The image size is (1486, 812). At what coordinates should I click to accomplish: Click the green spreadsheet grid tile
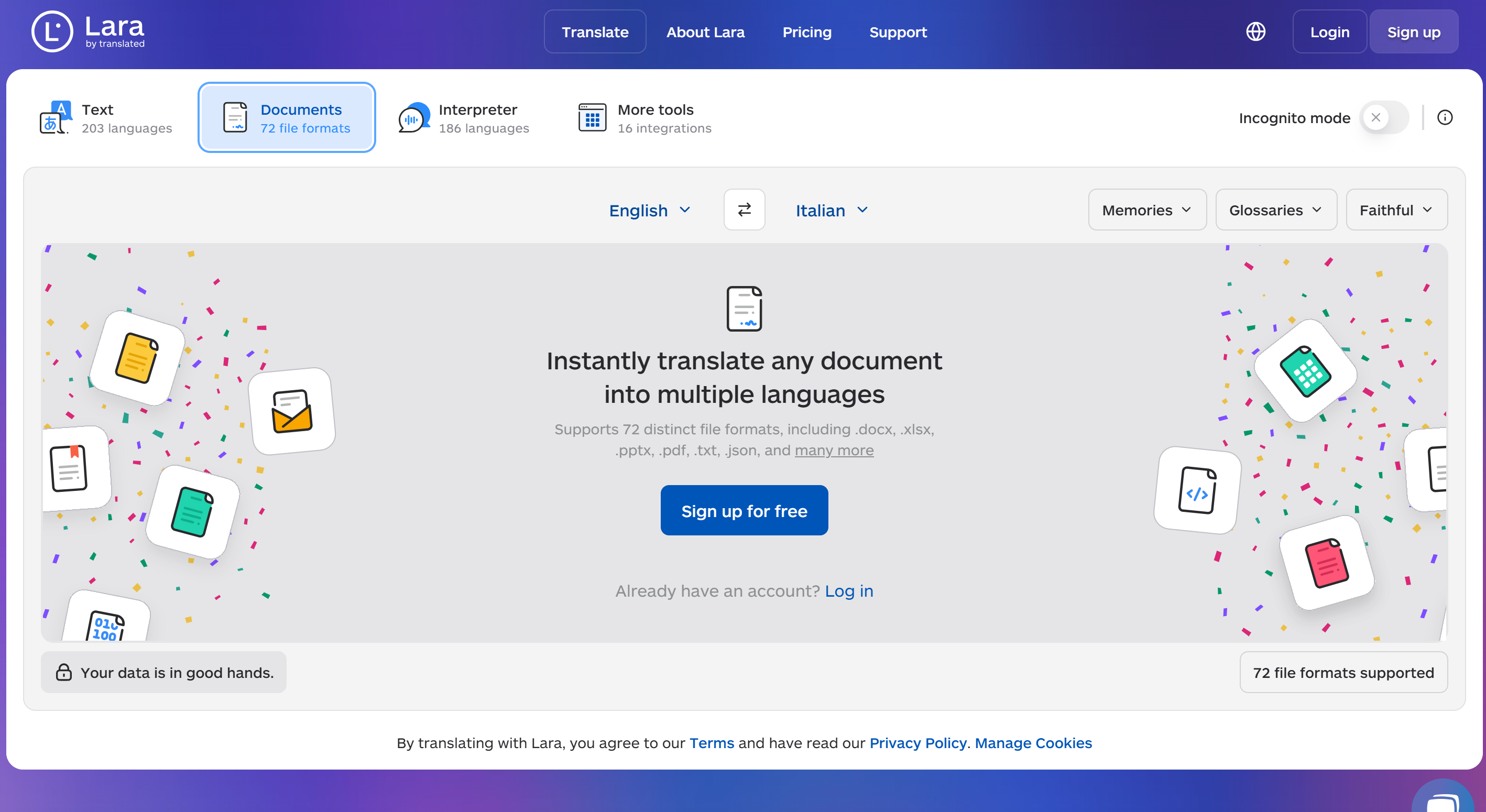click(1306, 371)
